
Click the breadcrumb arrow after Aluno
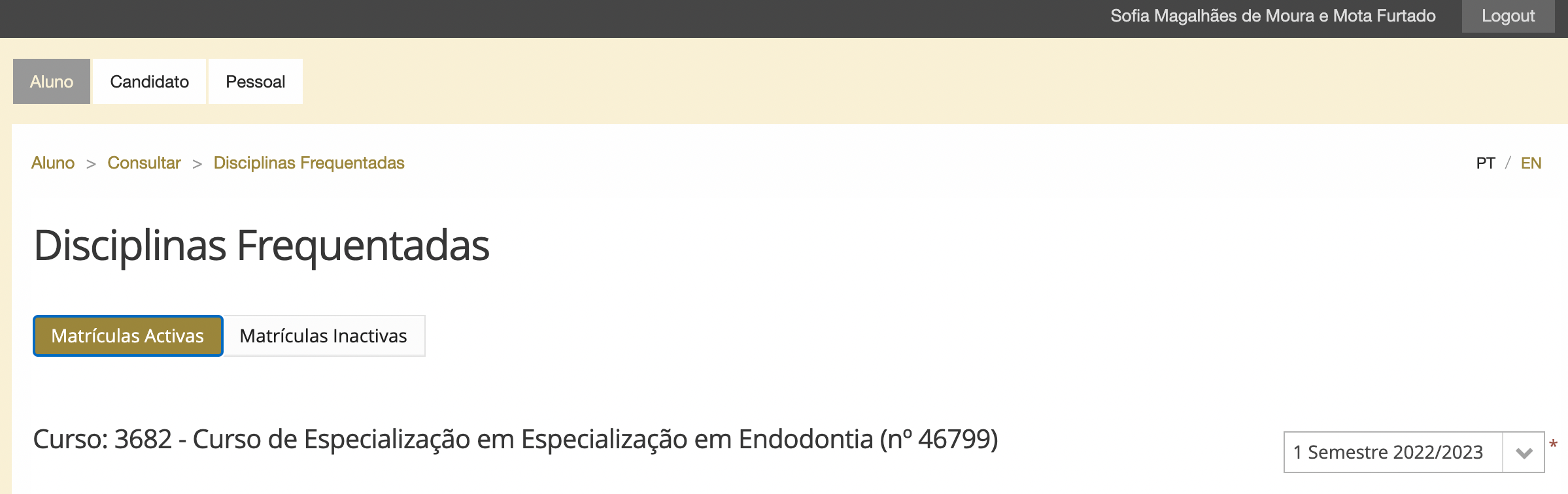[x=92, y=163]
